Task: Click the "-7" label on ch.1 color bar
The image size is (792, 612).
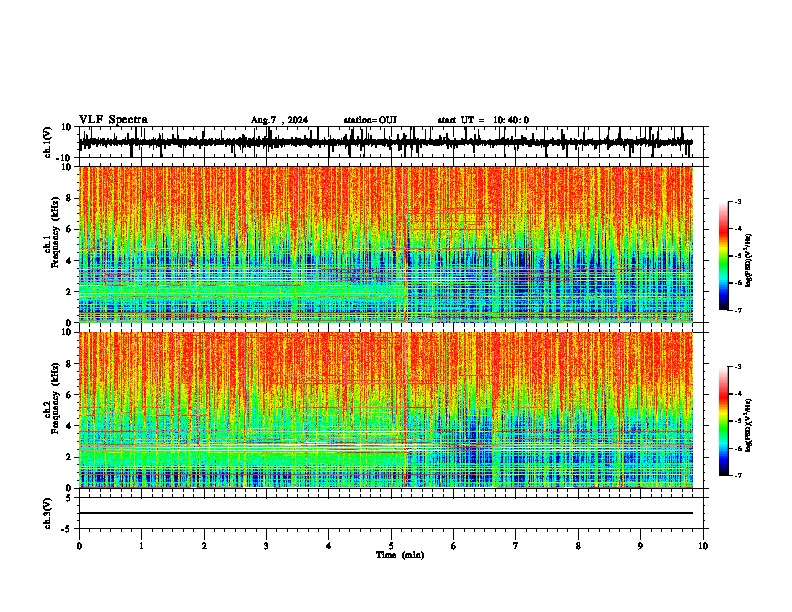Action: point(738,310)
